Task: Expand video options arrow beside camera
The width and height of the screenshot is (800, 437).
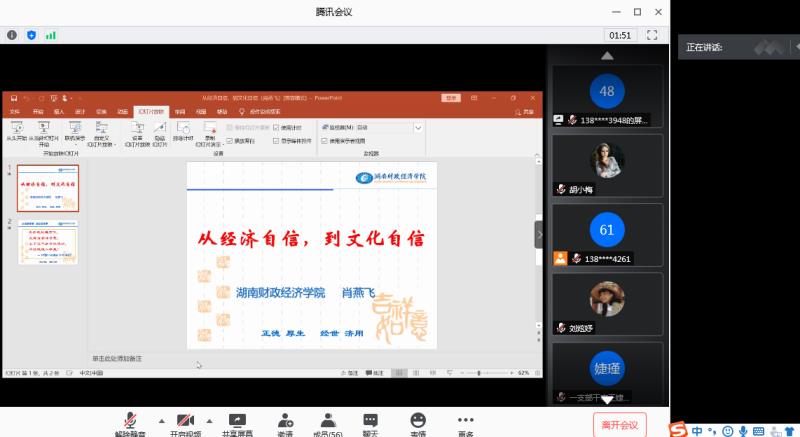Action: [x=209, y=420]
